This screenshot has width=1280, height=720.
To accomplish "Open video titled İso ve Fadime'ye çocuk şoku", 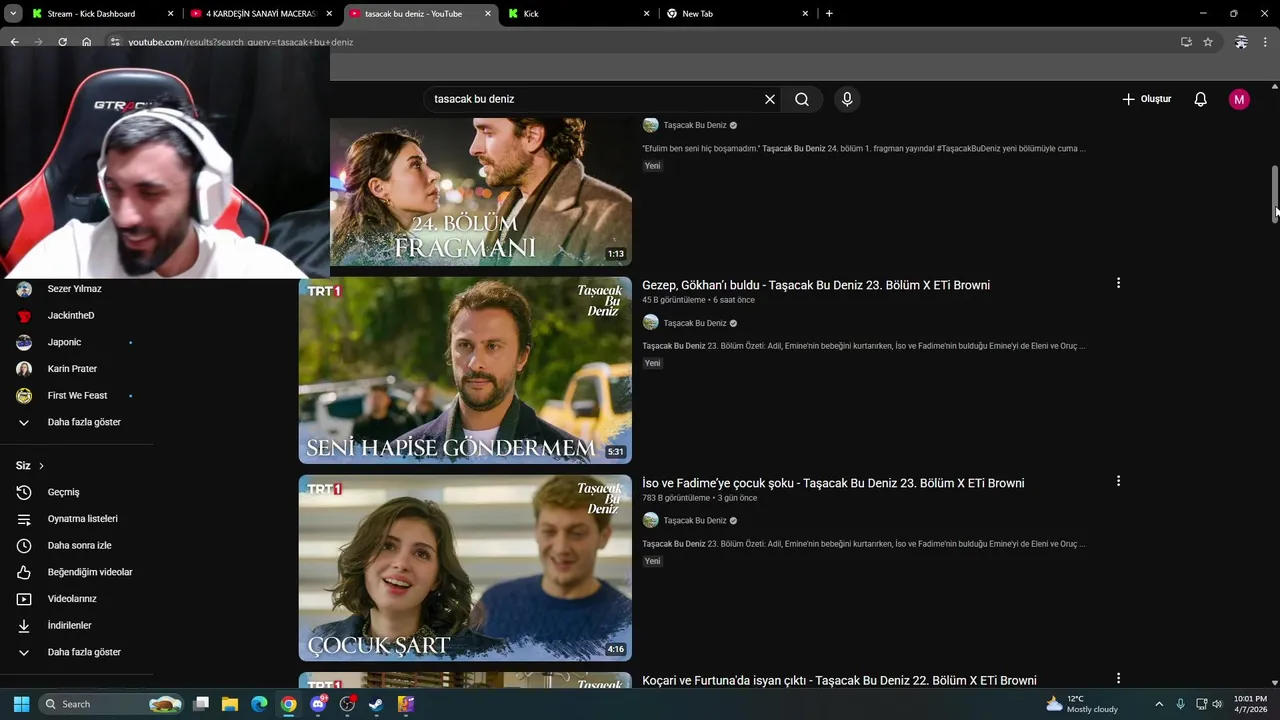I will [833, 483].
